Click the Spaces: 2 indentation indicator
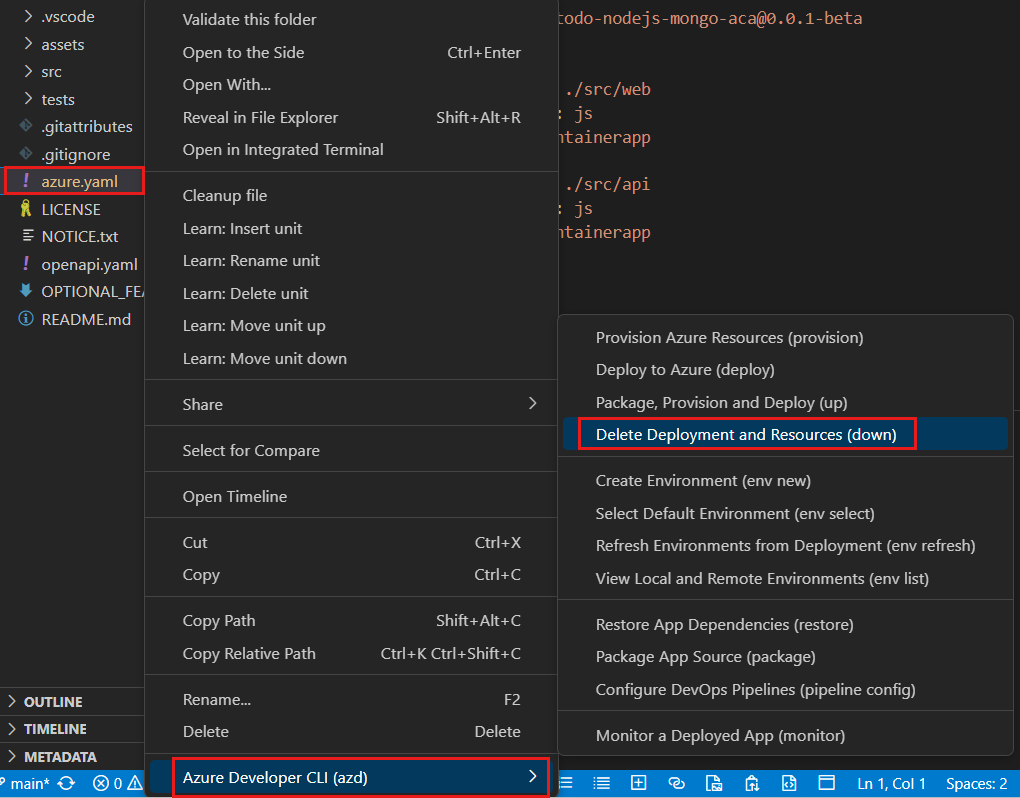The height and width of the screenshot is (798, 1020). click(976, 784)
